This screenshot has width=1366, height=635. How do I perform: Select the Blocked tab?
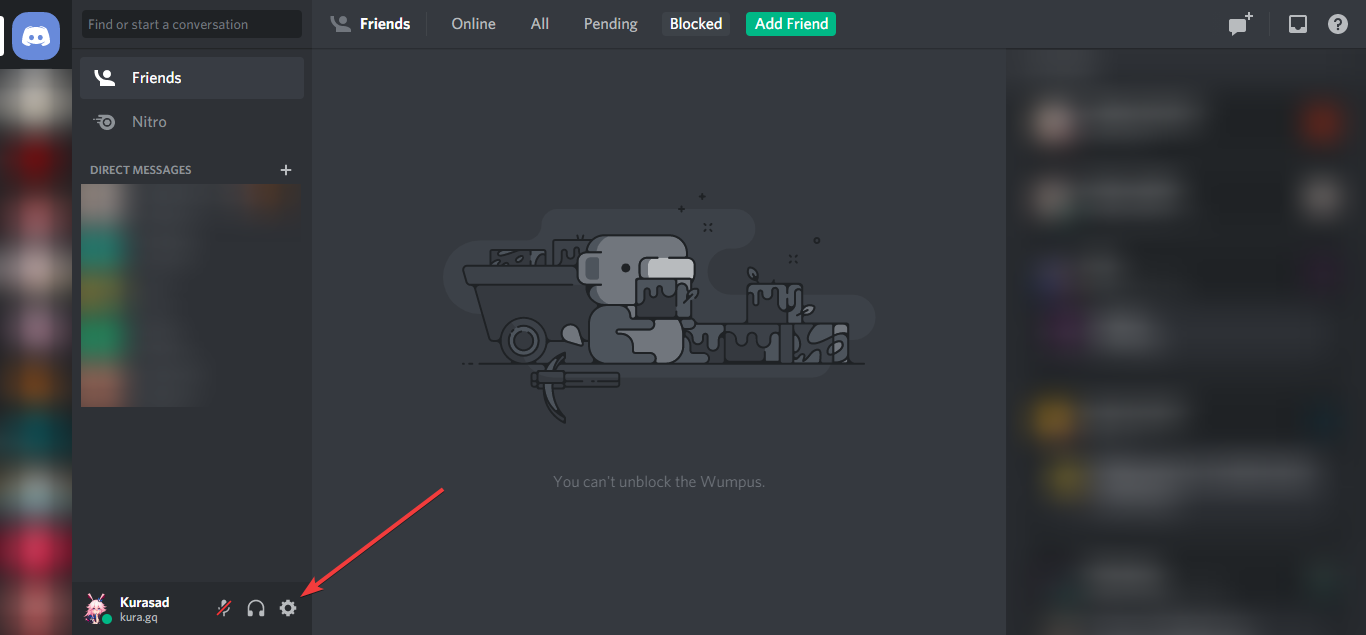tap(696, 24)
